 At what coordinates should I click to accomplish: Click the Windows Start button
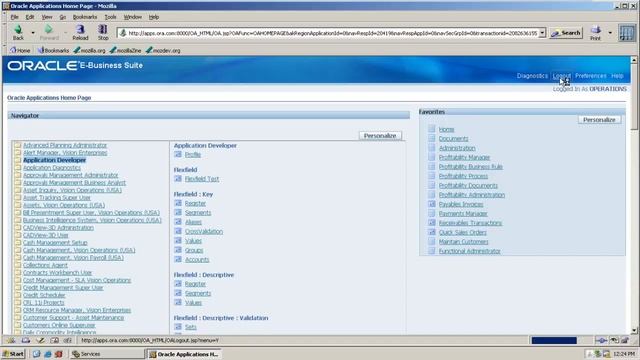pos(13,353)
